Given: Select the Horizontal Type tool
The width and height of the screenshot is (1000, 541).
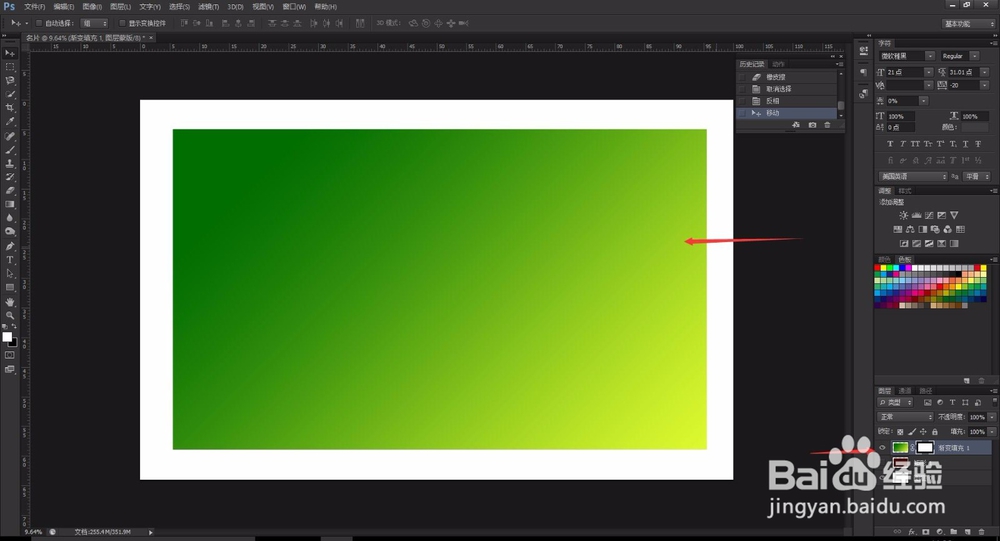Looking at the screenshot, I should (x=10, y=260).
